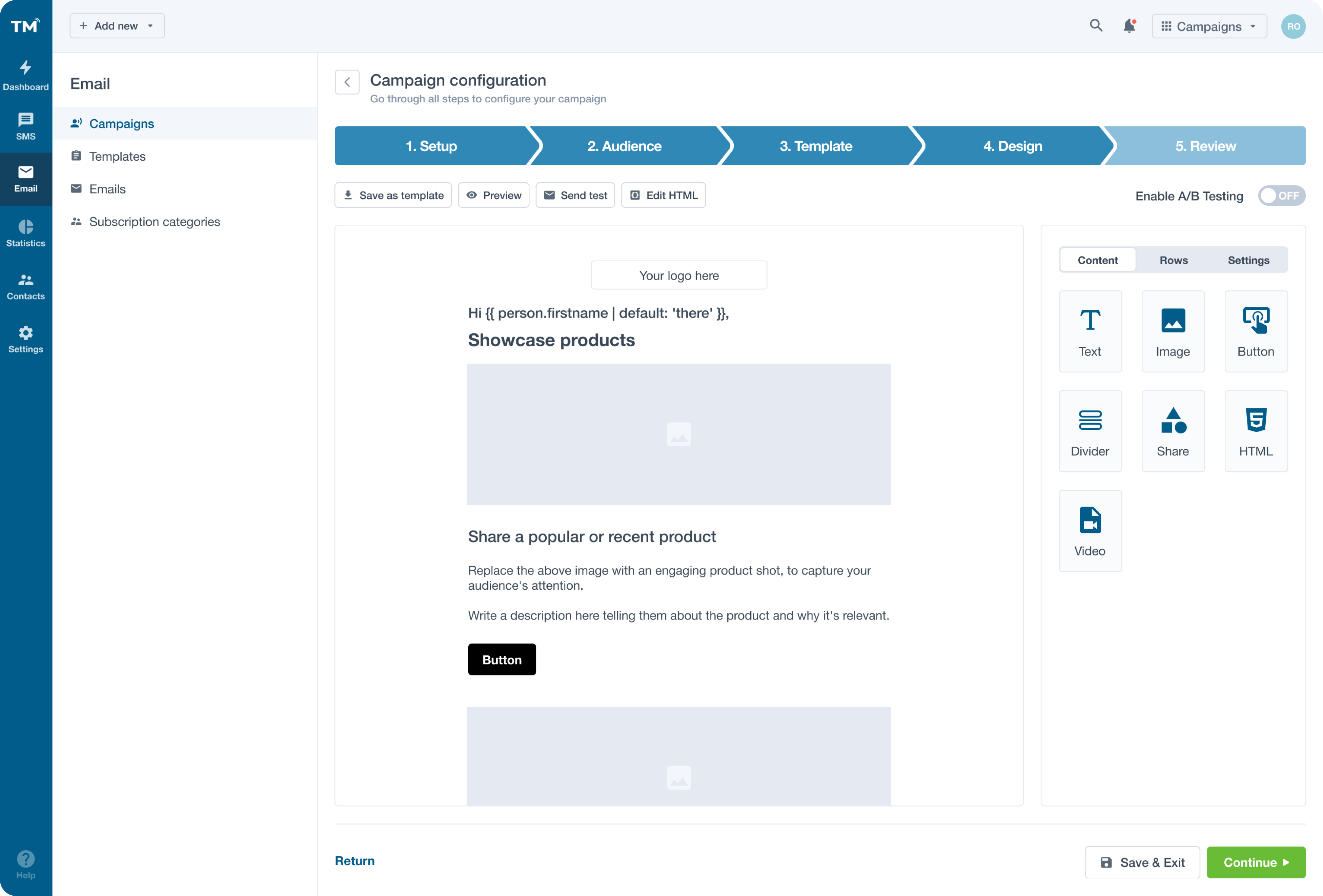The height and width of the screenshot is (896, 1323).
Task: Insert a Share block
Action: [1173, 431]
